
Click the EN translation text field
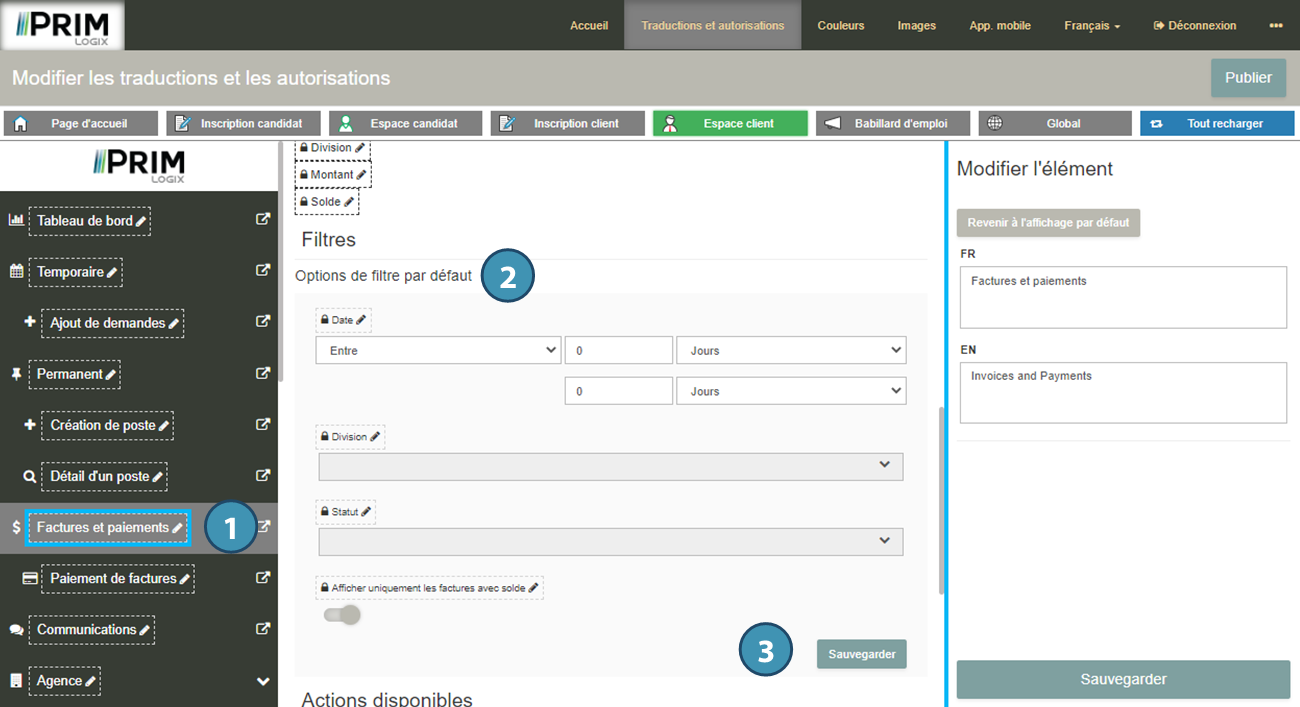coord(1122,392)
